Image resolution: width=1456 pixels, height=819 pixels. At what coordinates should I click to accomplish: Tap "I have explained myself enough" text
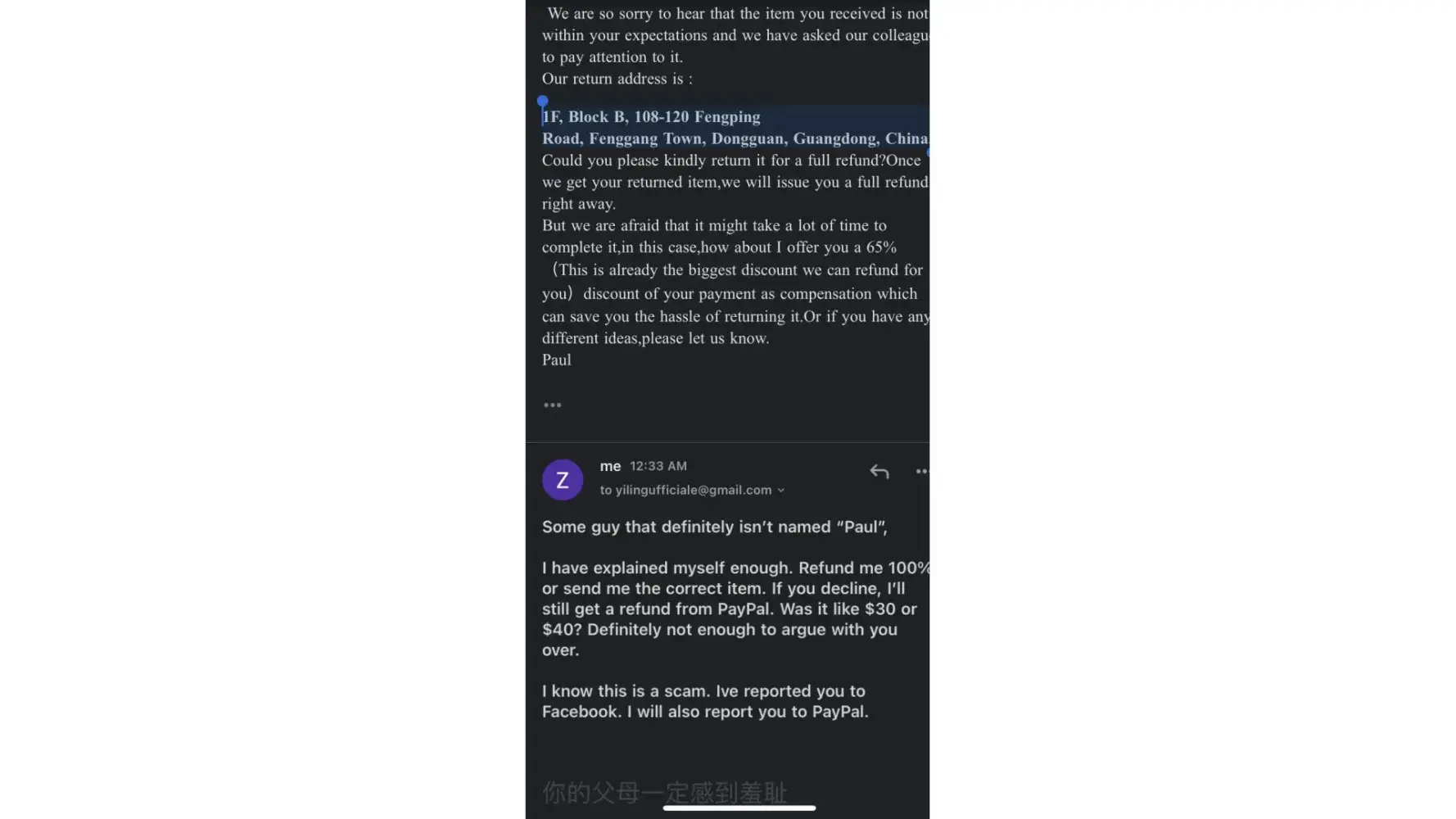(x=667, y=568)
